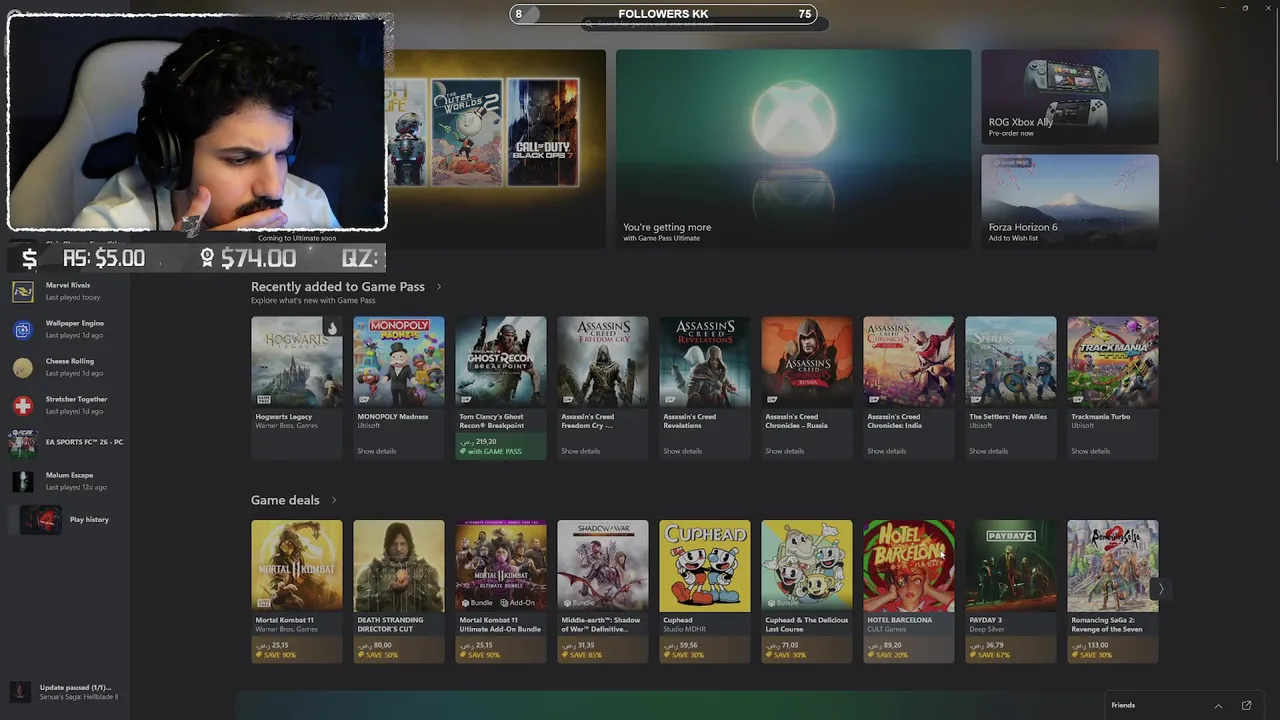Expand Recently added to Game Pass arrow
Viewport: 1280px width, 720px height.
pos(438,287)
